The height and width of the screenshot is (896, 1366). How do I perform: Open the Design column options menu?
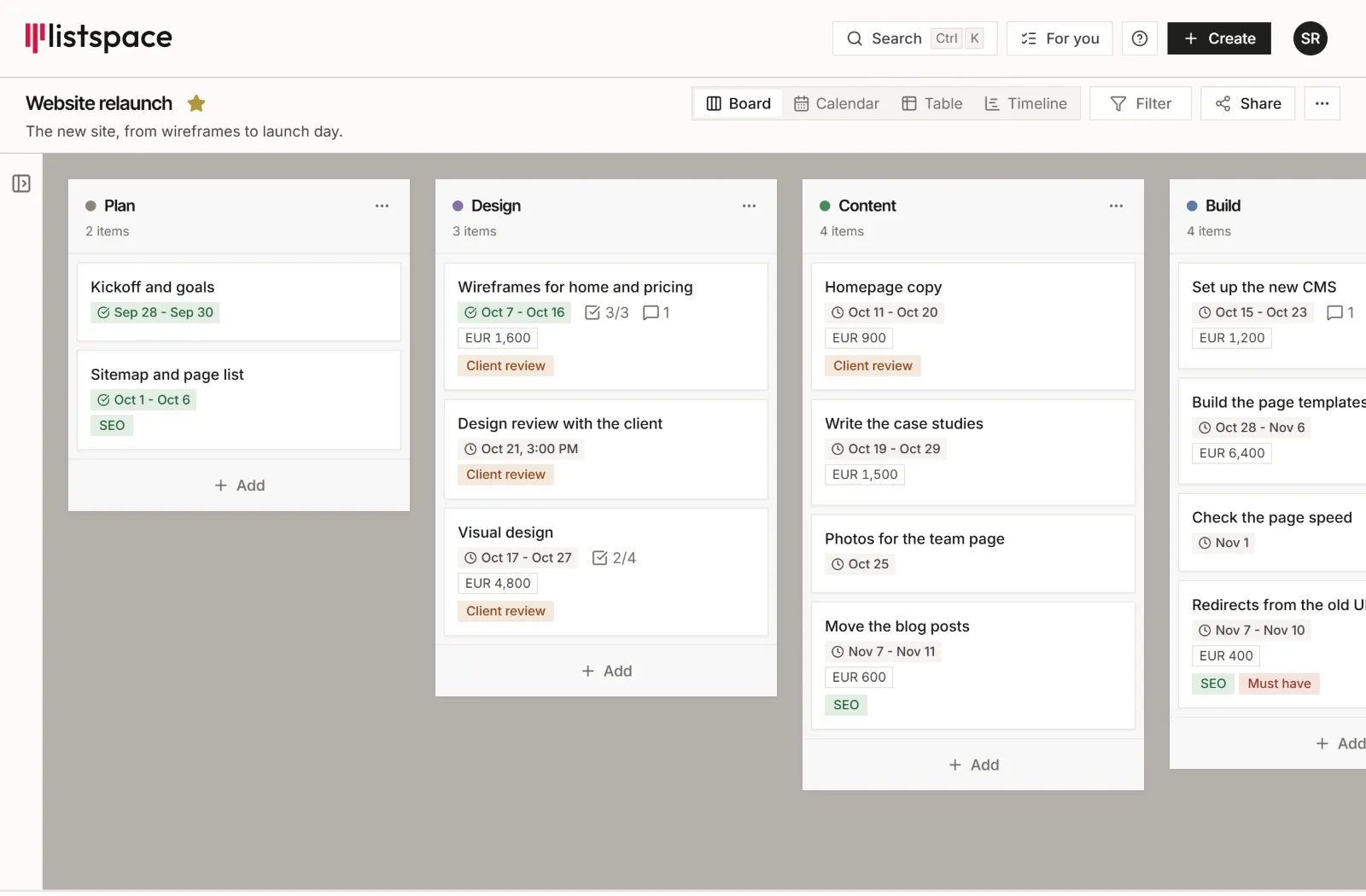(x=749, y=206)
